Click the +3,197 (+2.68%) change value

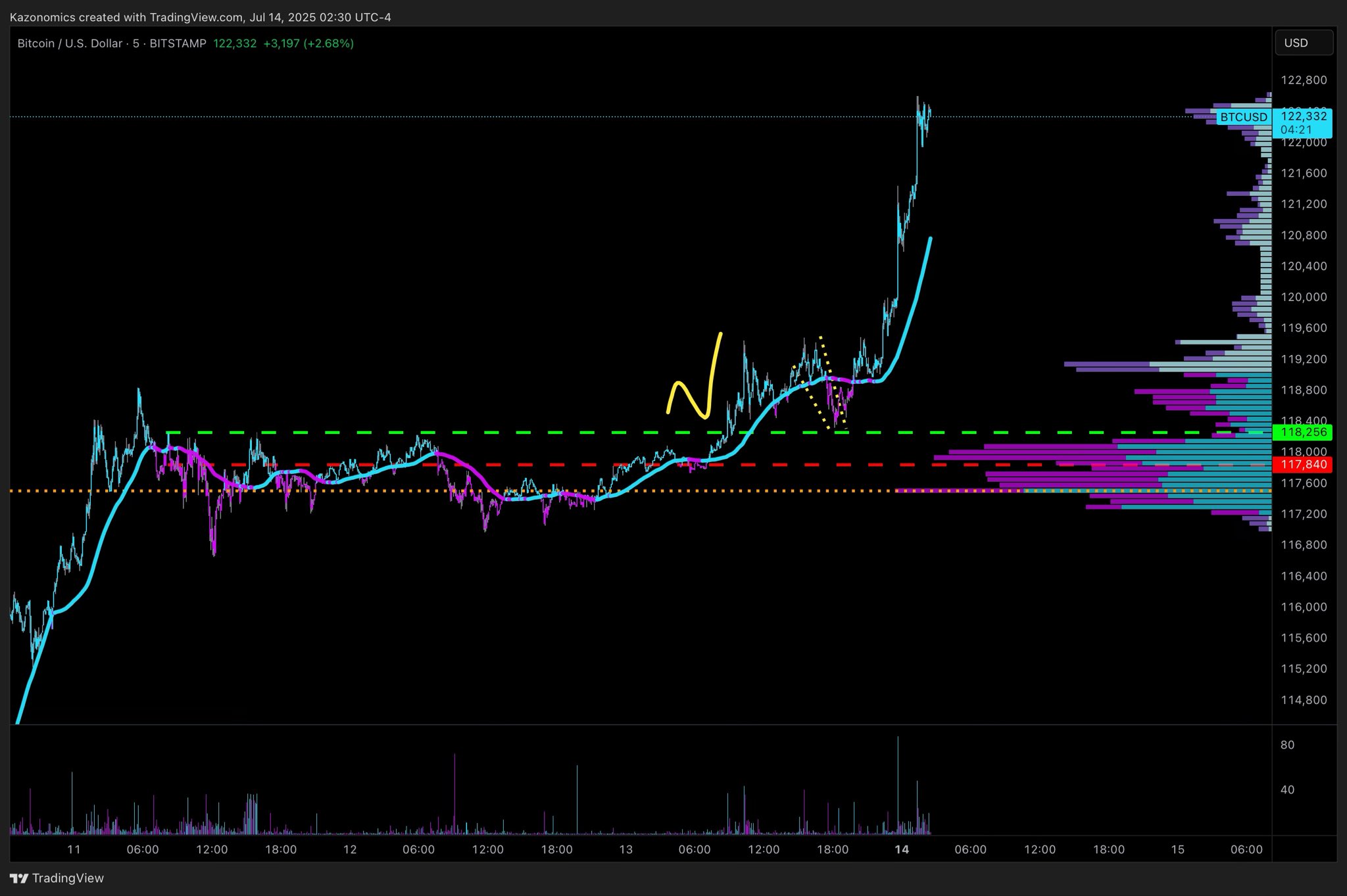pyautogui.click(x=308, y=43)
